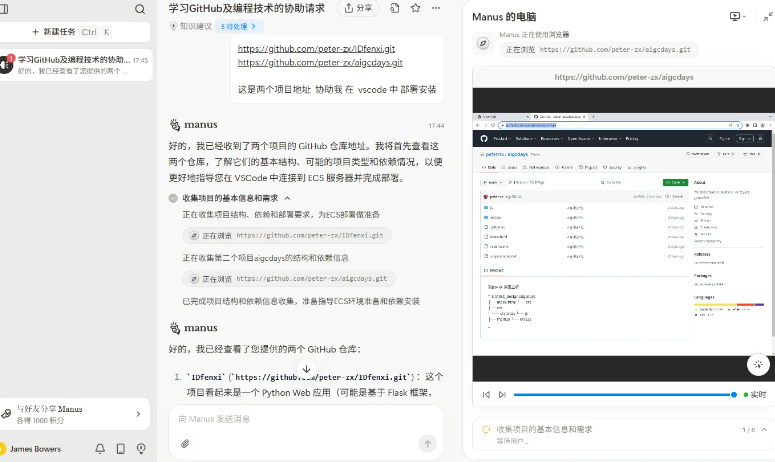Click the browser preview screenshot thumbnail
This screenshot has width=775, height=462.
(x=624, y=235)
